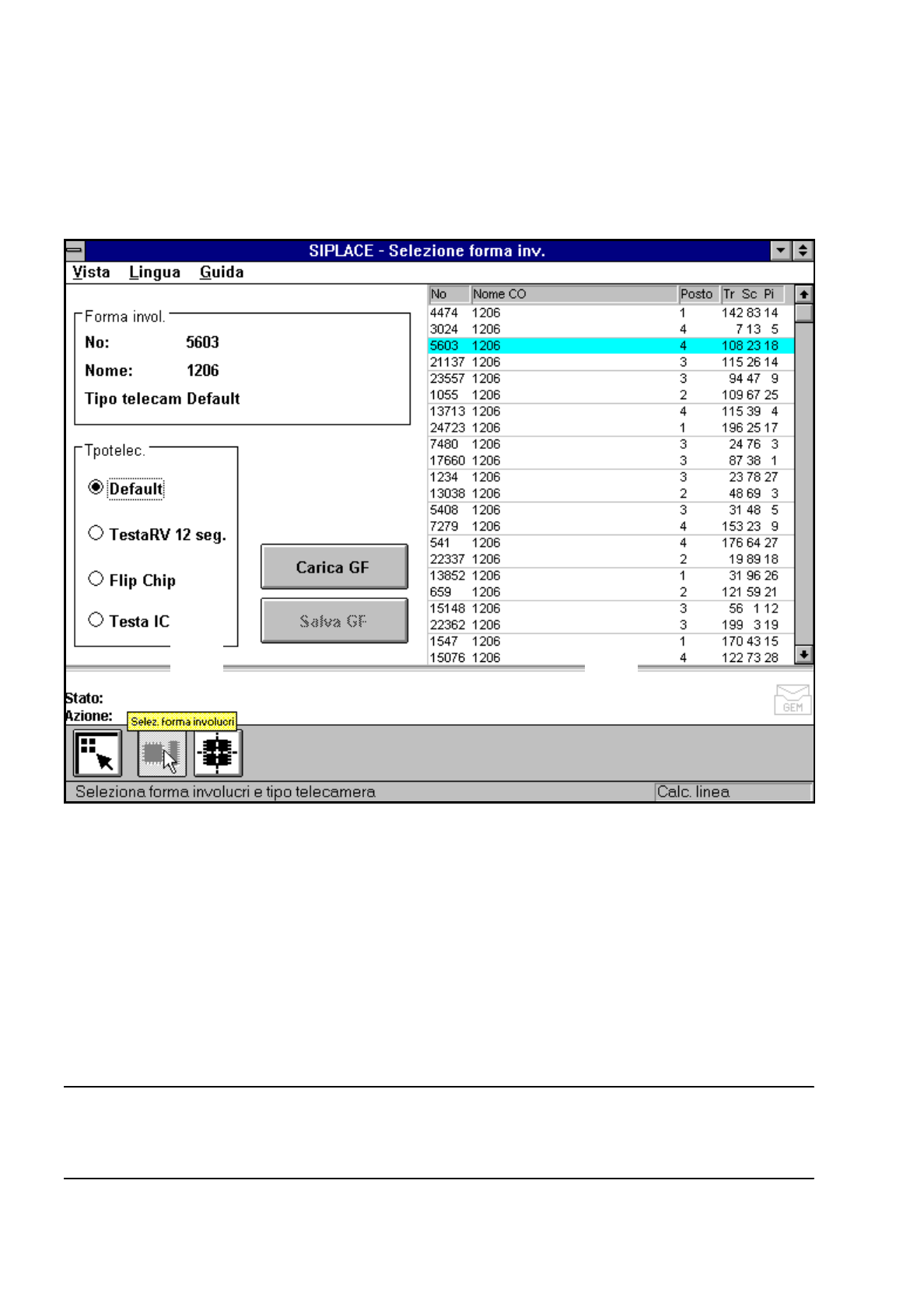Image resolution: width=924 pixels, height=1310 pixels.
Task: Select list row number 13038
Action: tap(611, 493)
